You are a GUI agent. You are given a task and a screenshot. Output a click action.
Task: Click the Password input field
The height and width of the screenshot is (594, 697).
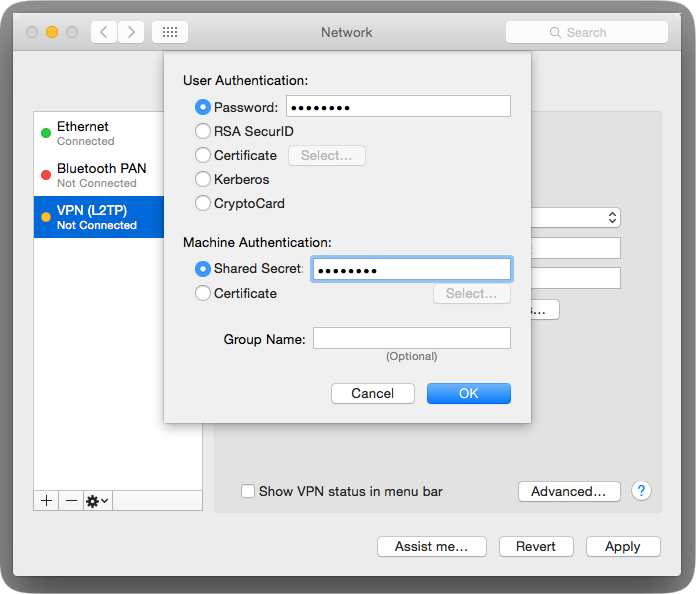pyautogui.click(x=398, y=106)
